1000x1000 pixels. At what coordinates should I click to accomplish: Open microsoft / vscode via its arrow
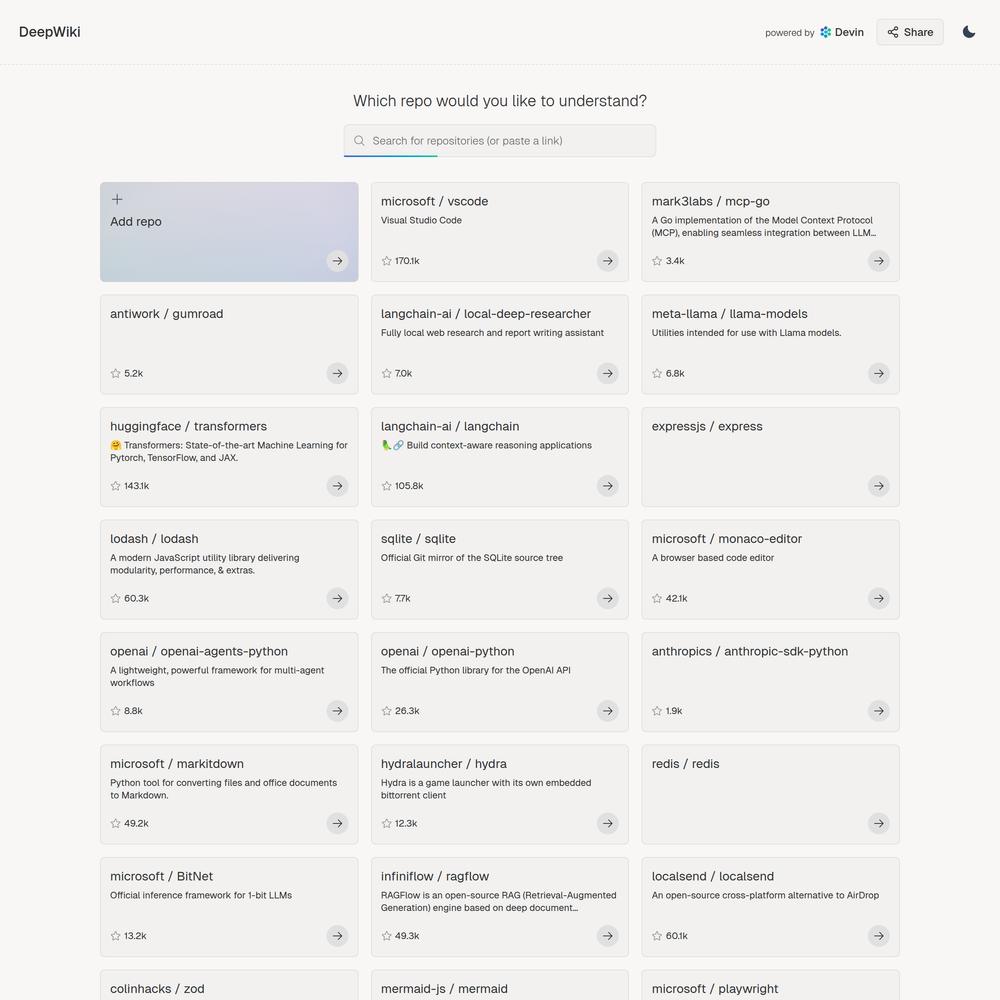607,261
